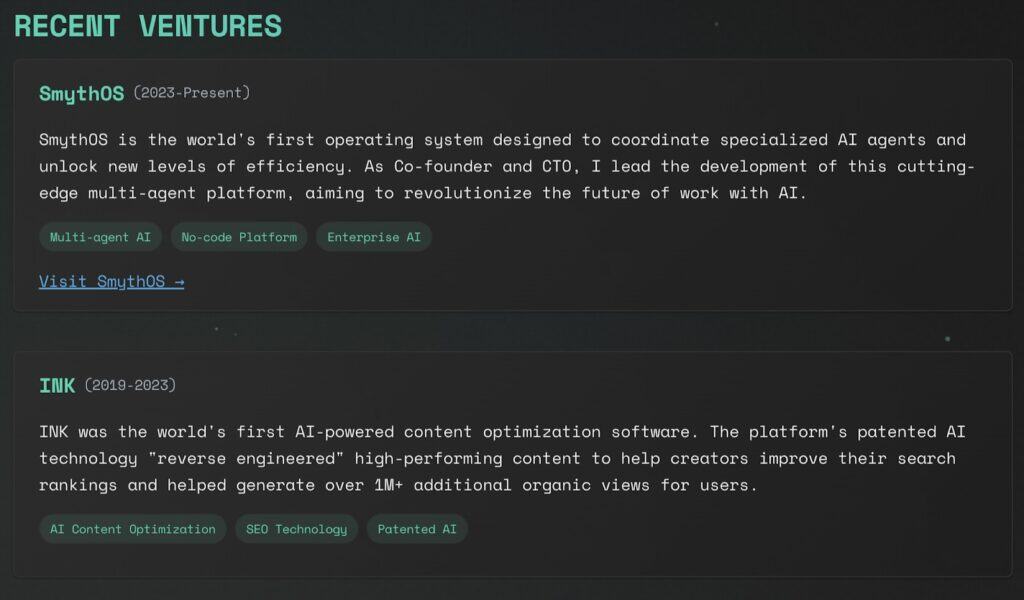The height and width of the screenshot is (600, 1024).
Task: Click the No-code Platform tag
Action: [x=239, y=237]
